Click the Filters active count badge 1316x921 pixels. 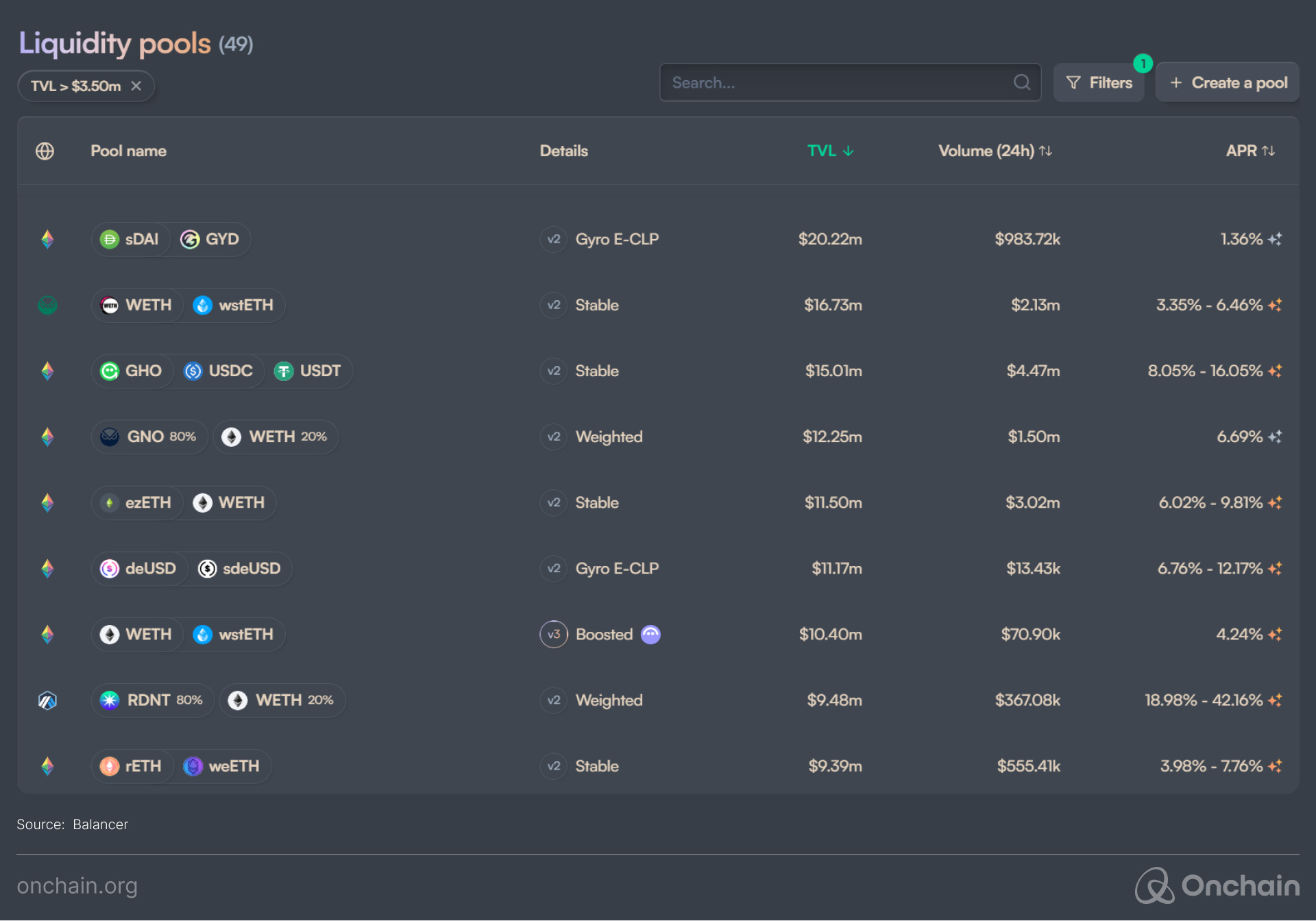tap(1143, 63)
